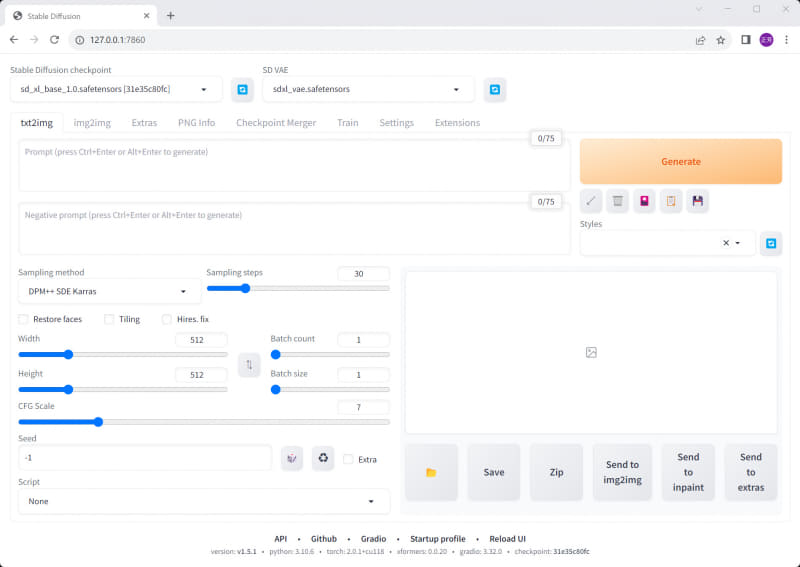
Task: Send the image to extras
Action: point(751,472)
